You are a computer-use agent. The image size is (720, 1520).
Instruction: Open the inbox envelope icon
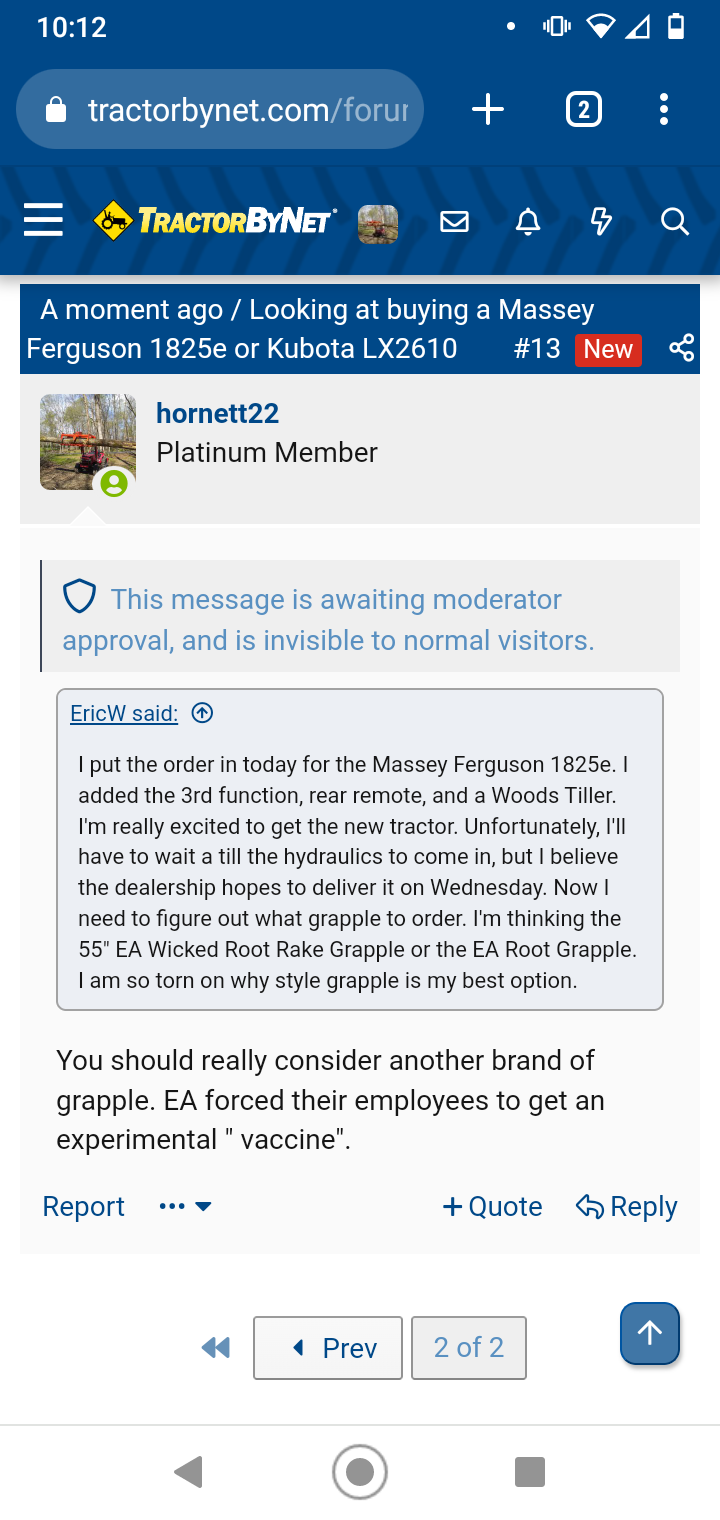tap(454, 222)
